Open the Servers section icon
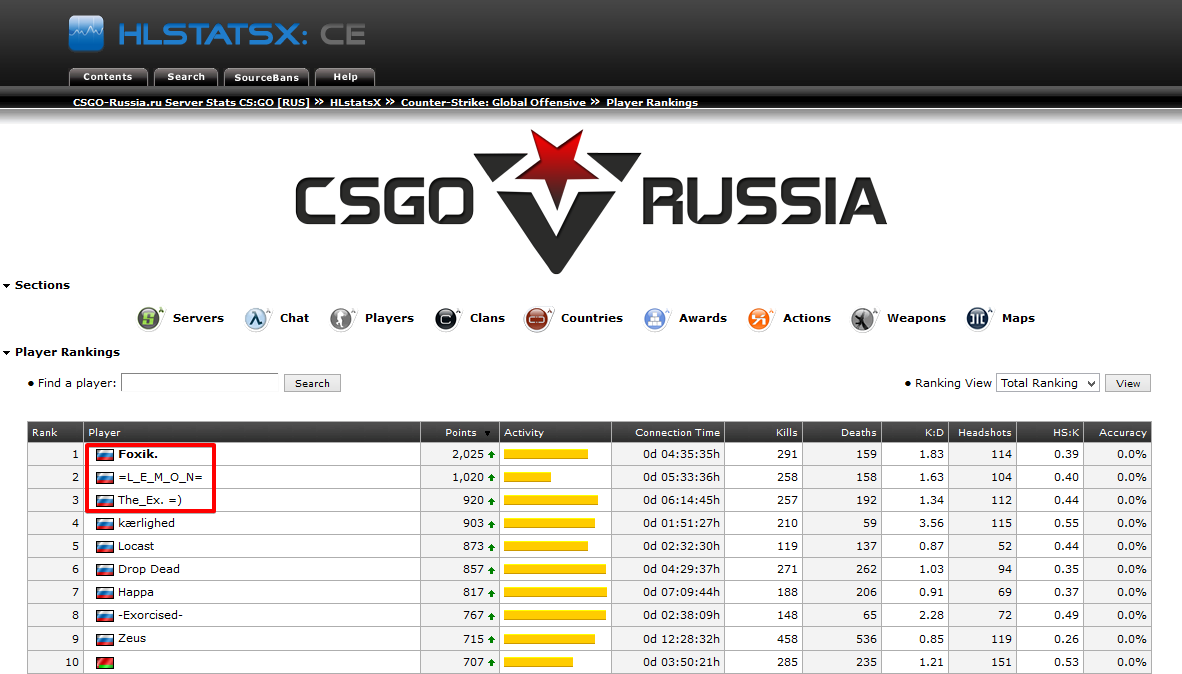This screenshot has width=1182, height=674. coord(150,318)
